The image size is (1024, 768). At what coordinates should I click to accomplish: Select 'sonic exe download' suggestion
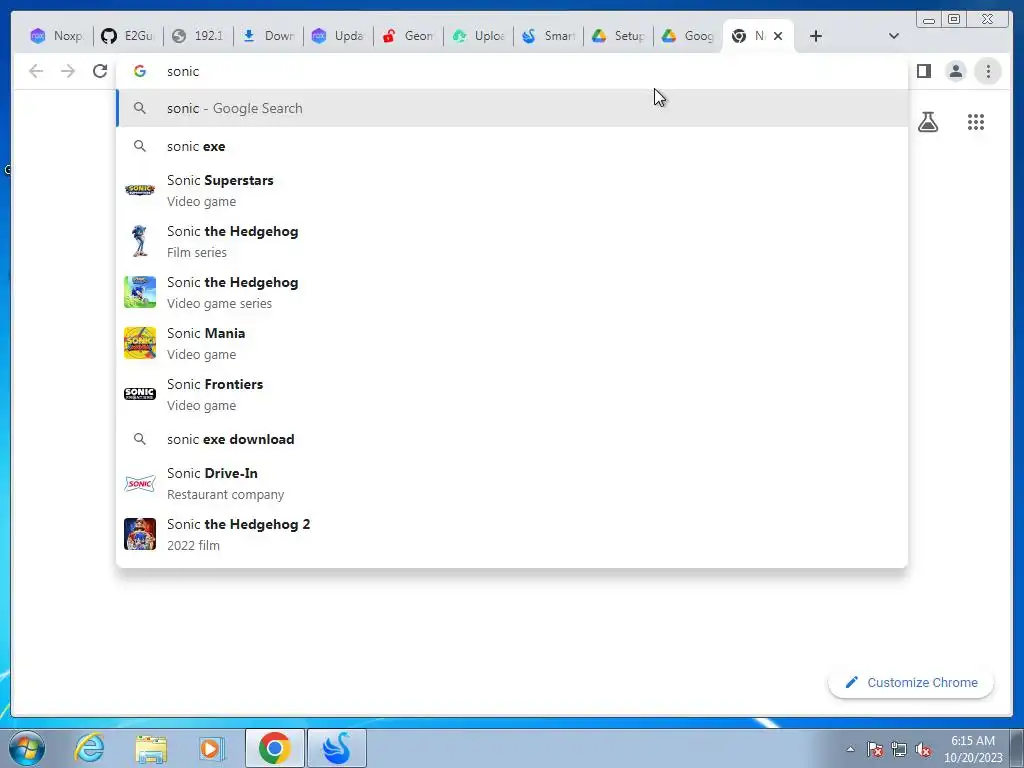512,440
